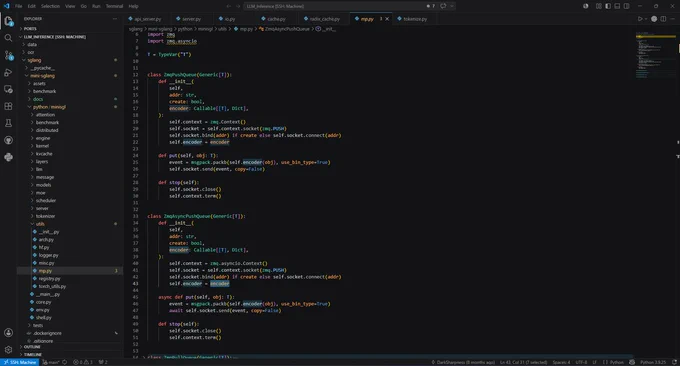Image resolution: width=680 pixels, height=366 pixels.
Task: Click errors and warnings status indicator
Action: [83, 362]
